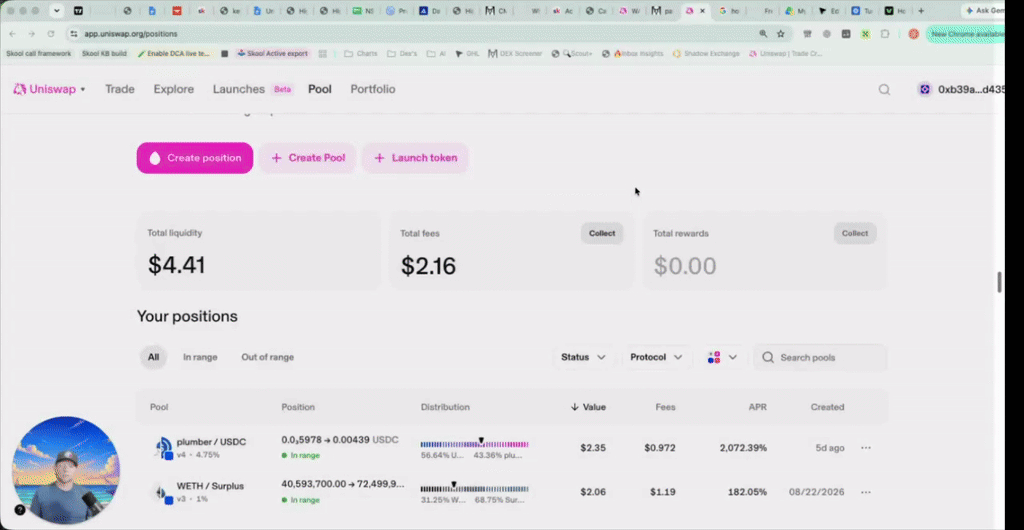Bookmark this page with the star icon
Viewport: 1024px width, 530px height.
pos(780,34)
